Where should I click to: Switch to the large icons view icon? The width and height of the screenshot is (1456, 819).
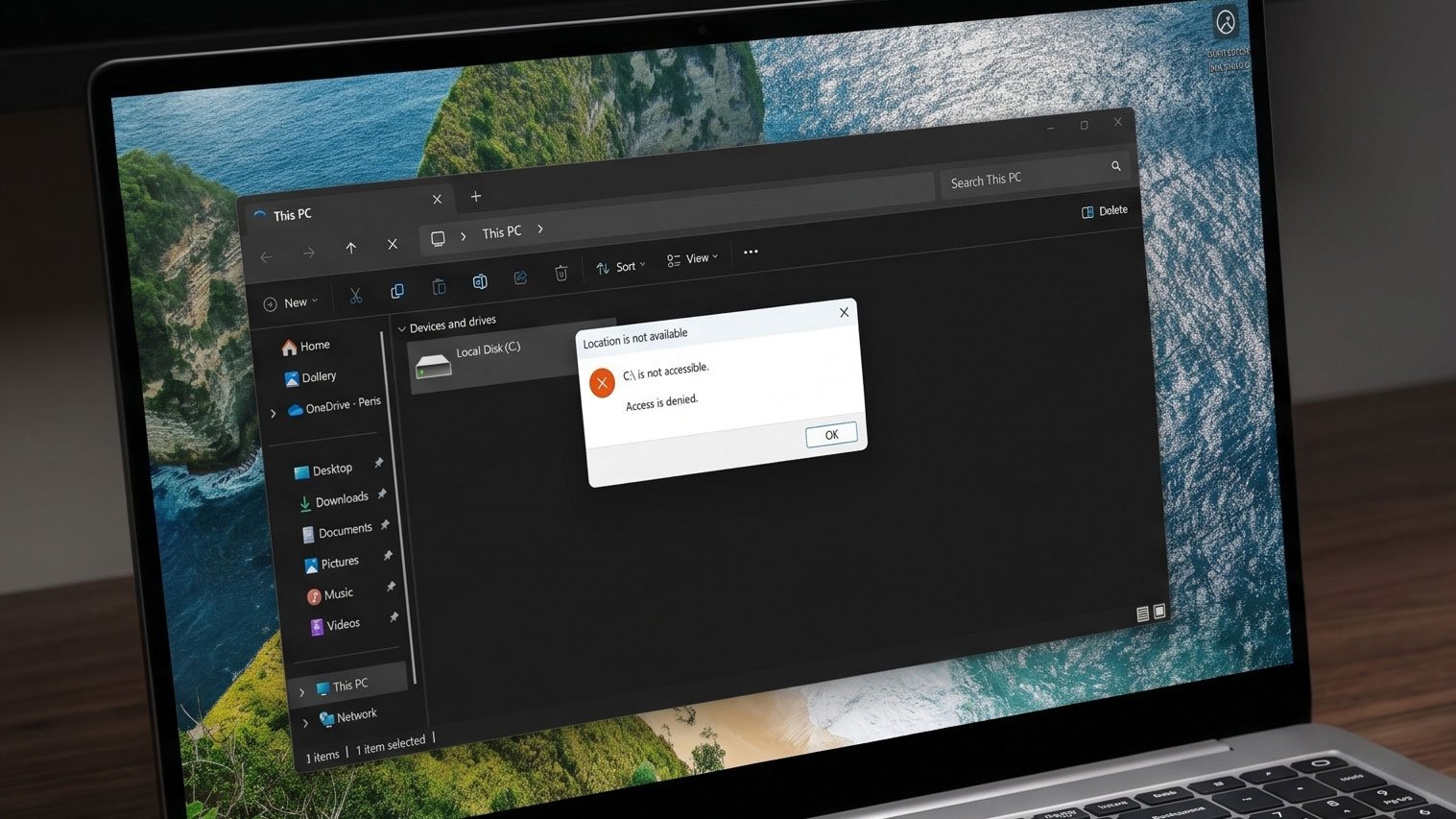pos(1159,611)
